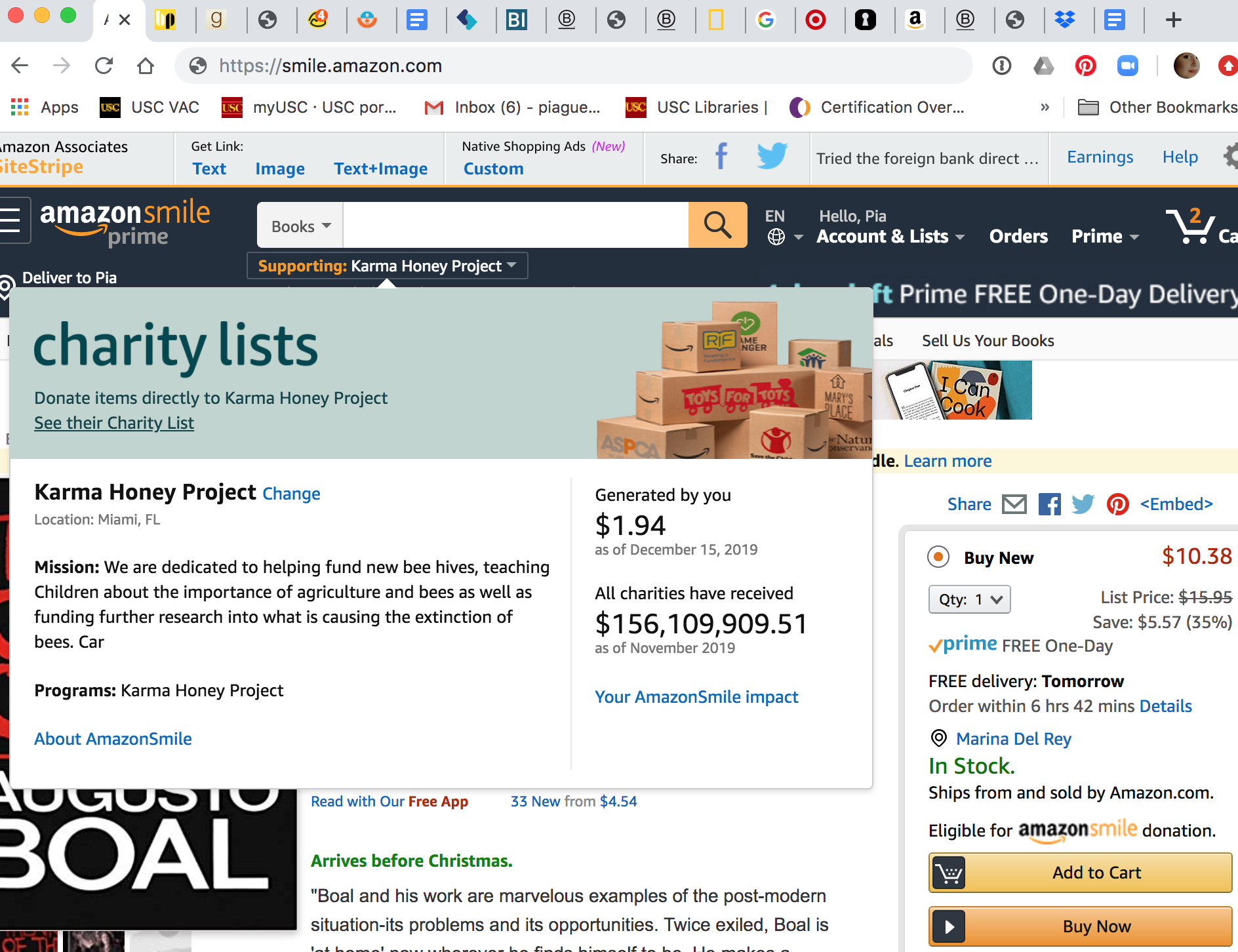The height and width of the screenshot is (952, 1238).
Task: Select the Buy New radio button
Action: (x=938, y=557)
